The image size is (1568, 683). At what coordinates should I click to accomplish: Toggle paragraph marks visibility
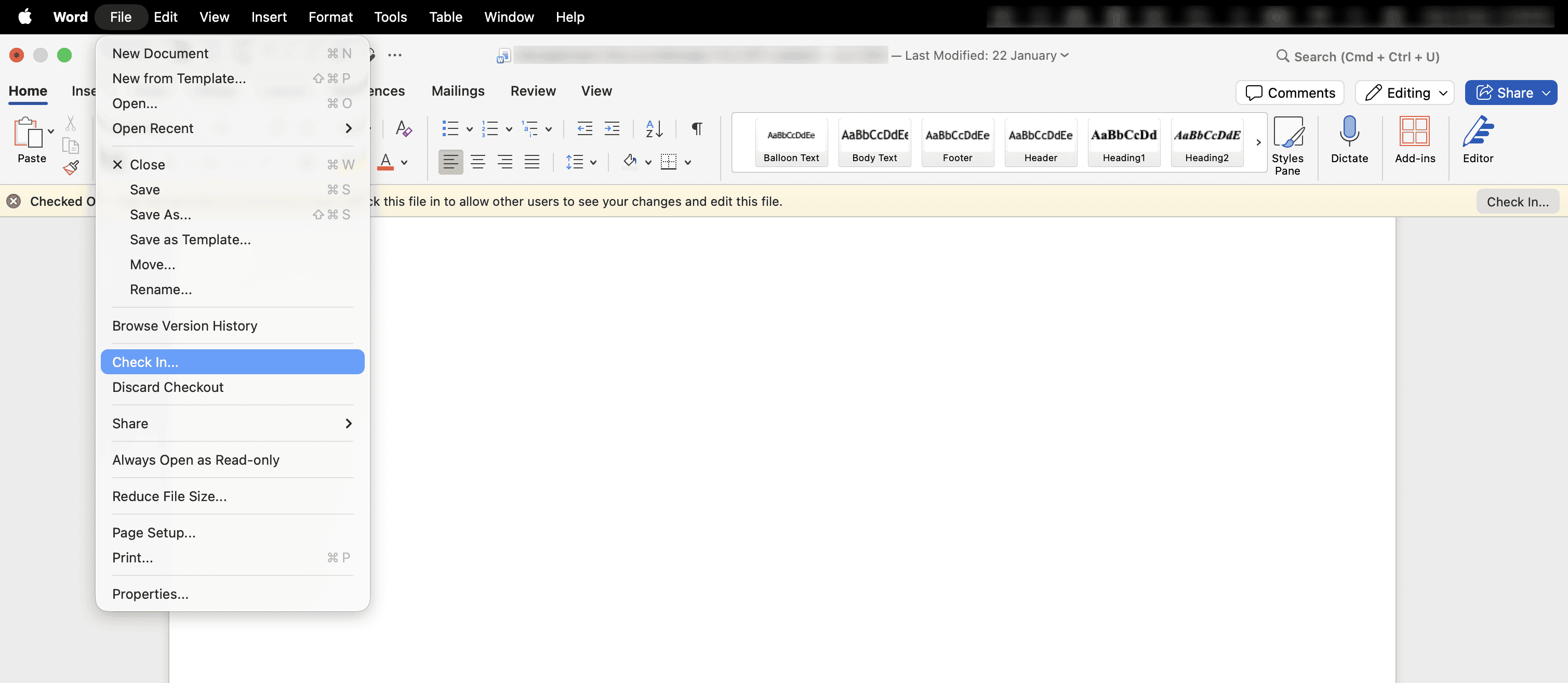point(696,129)
